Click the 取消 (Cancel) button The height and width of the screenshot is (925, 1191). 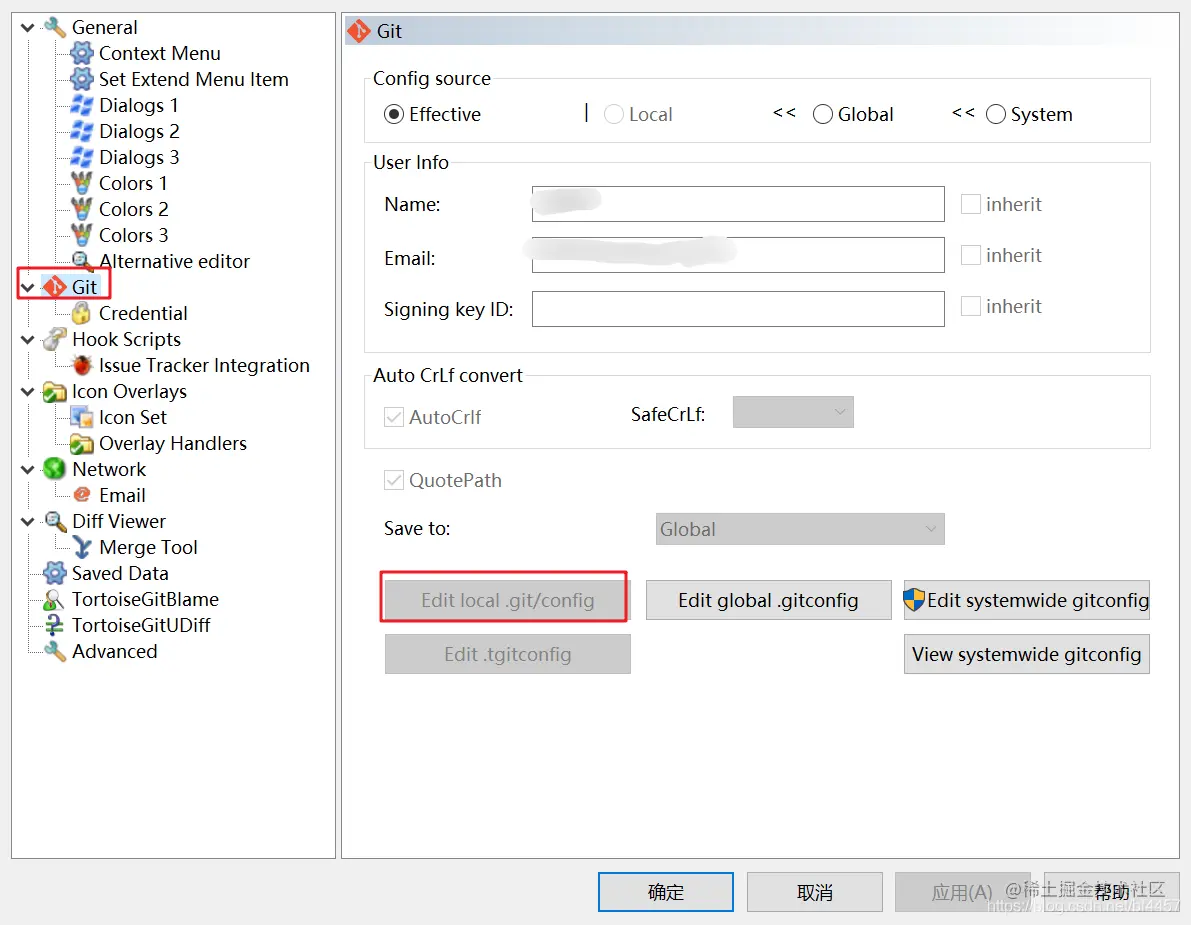[814, 892]
